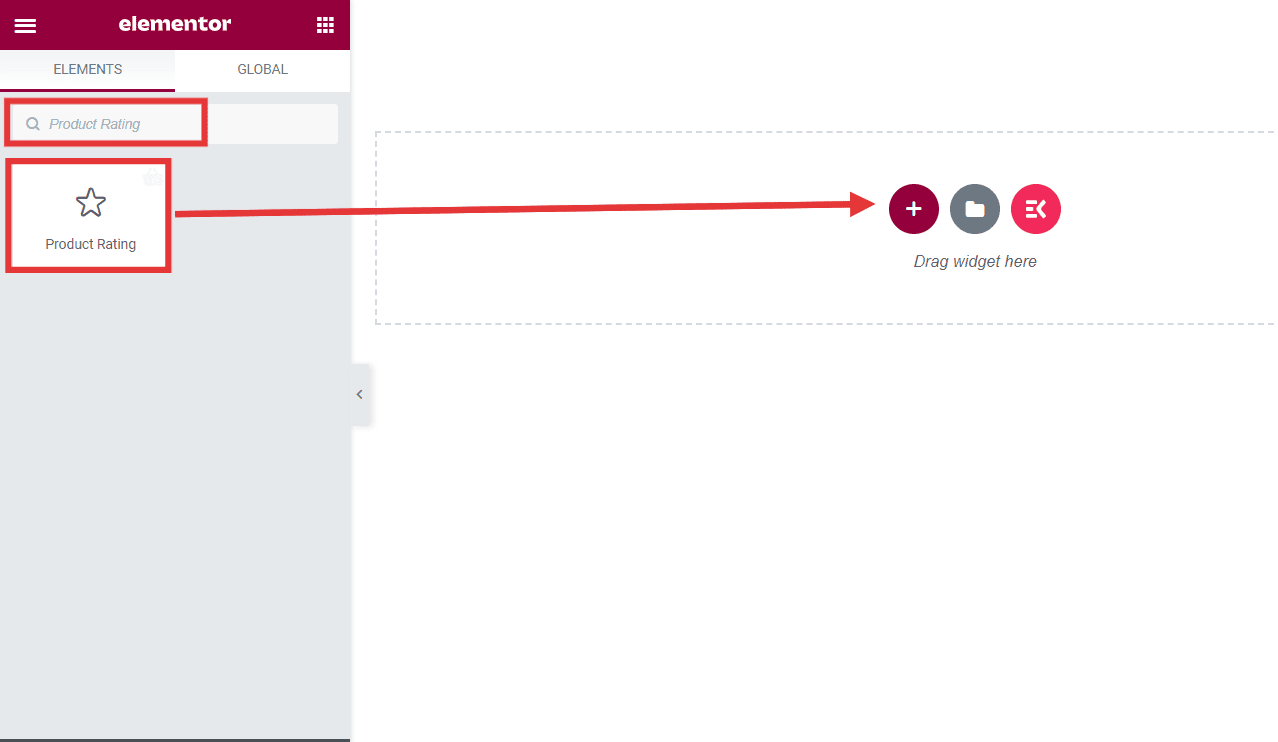This screenshot has height=742, width=1278.
Task: Click the search magnifier icon
Action: tap(33, 124)
